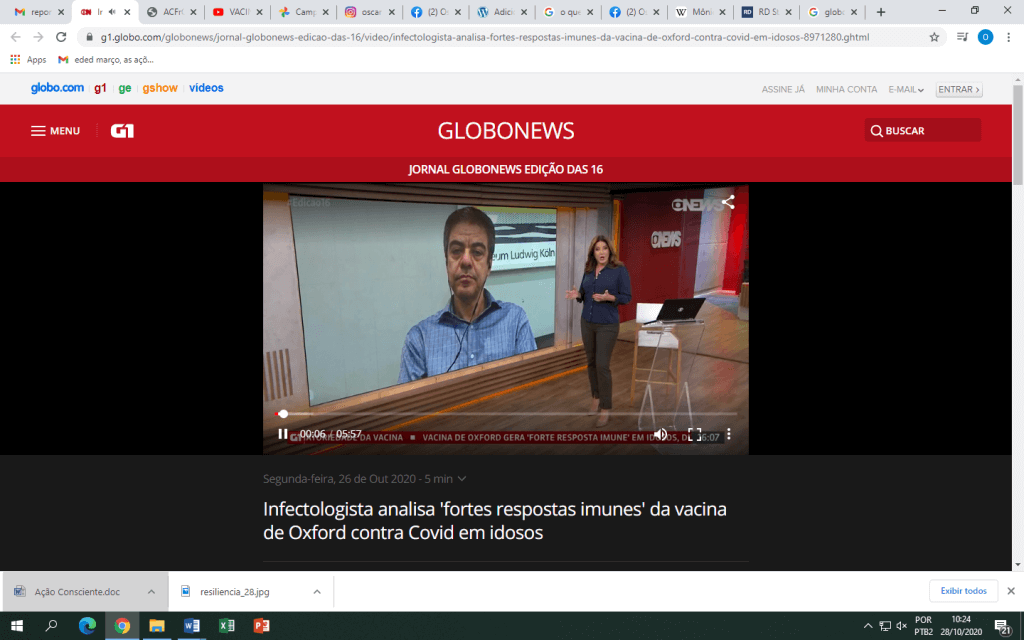Open MINHA CONTA

846,89
